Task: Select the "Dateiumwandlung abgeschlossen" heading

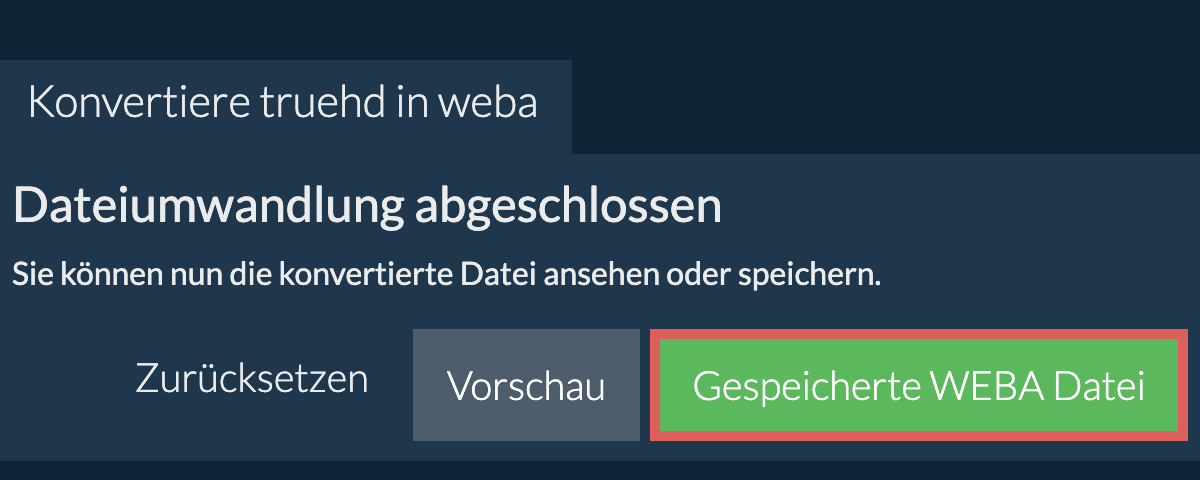Action: pyautogui.click(x=367, y=207)
